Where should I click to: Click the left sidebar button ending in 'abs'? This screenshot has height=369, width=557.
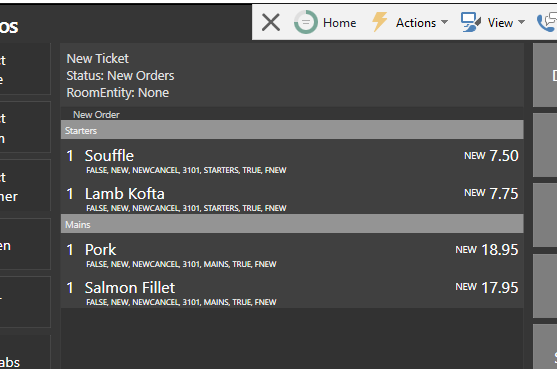25,352
